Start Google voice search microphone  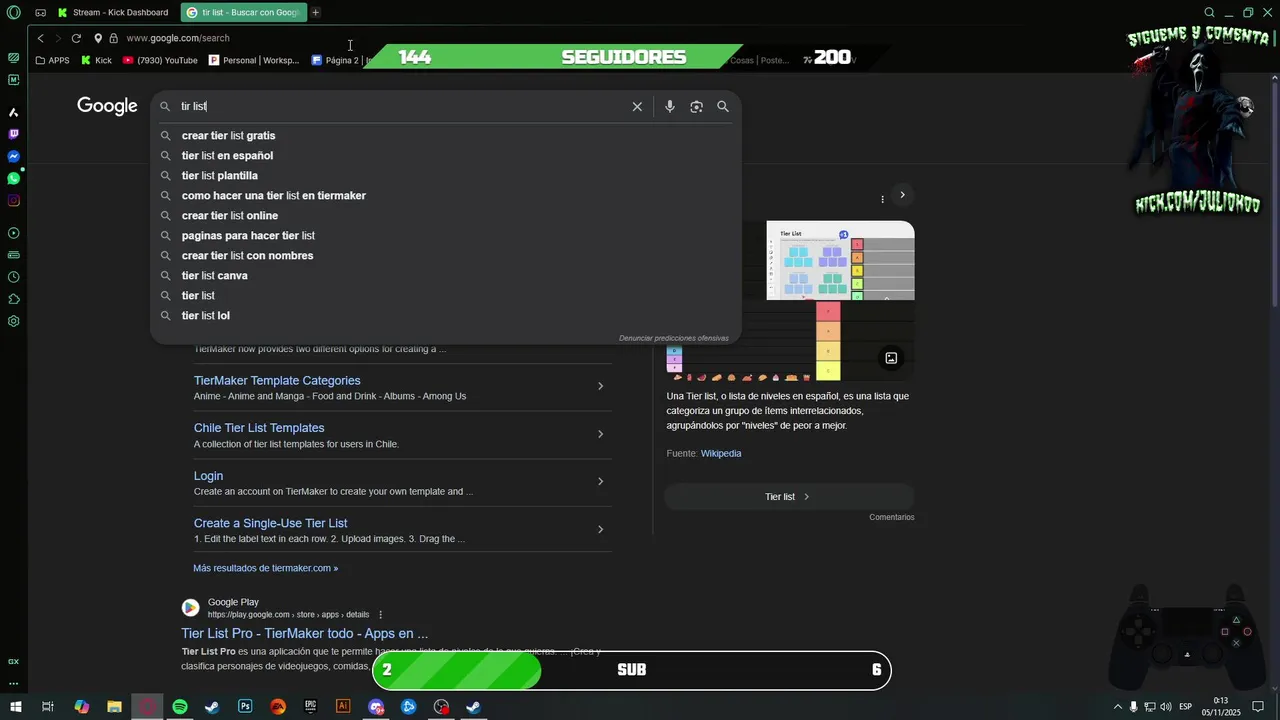(670, 106)
